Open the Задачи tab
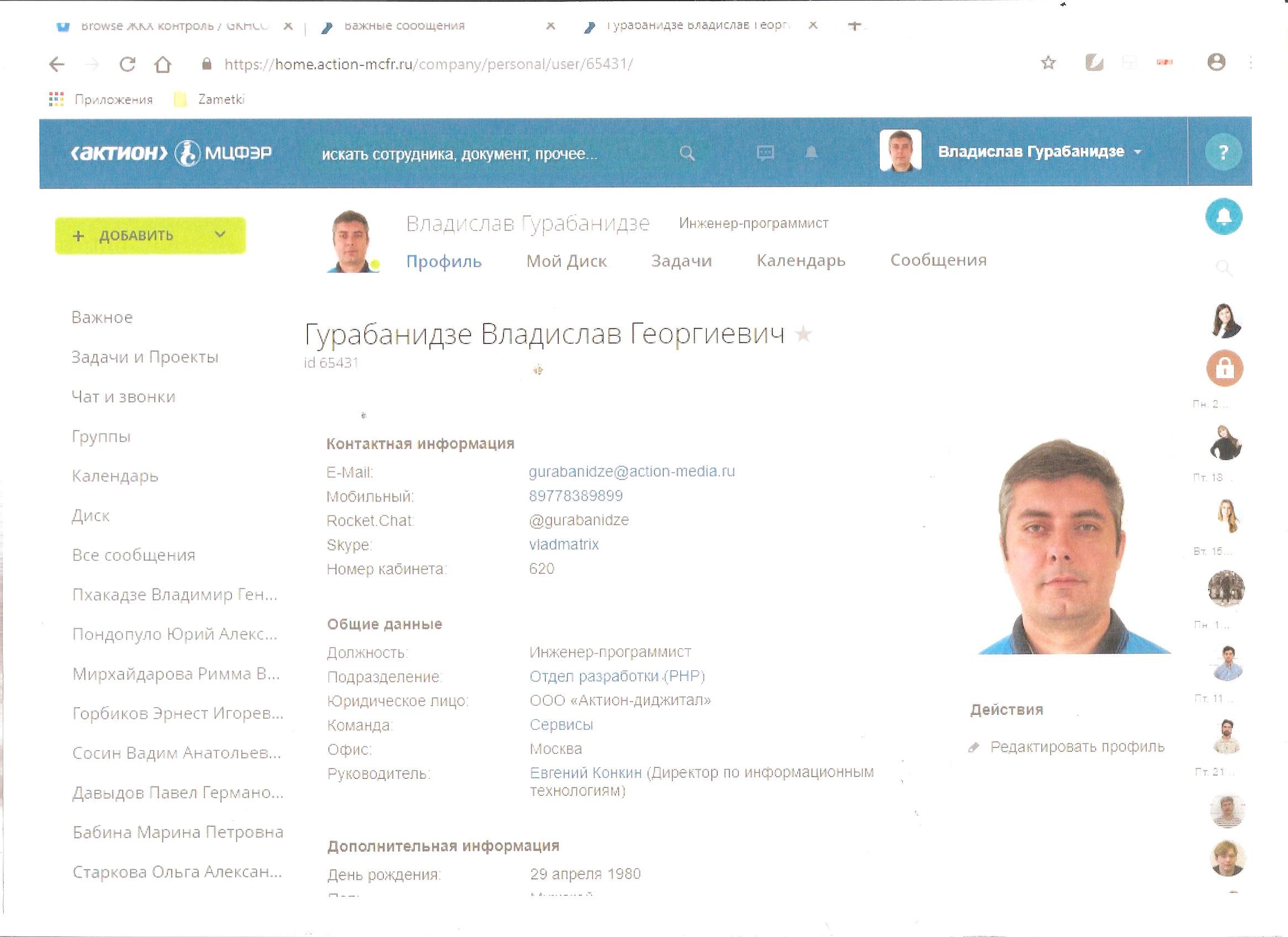This screenshot has width=1288, height=937. tap(681, 261)
